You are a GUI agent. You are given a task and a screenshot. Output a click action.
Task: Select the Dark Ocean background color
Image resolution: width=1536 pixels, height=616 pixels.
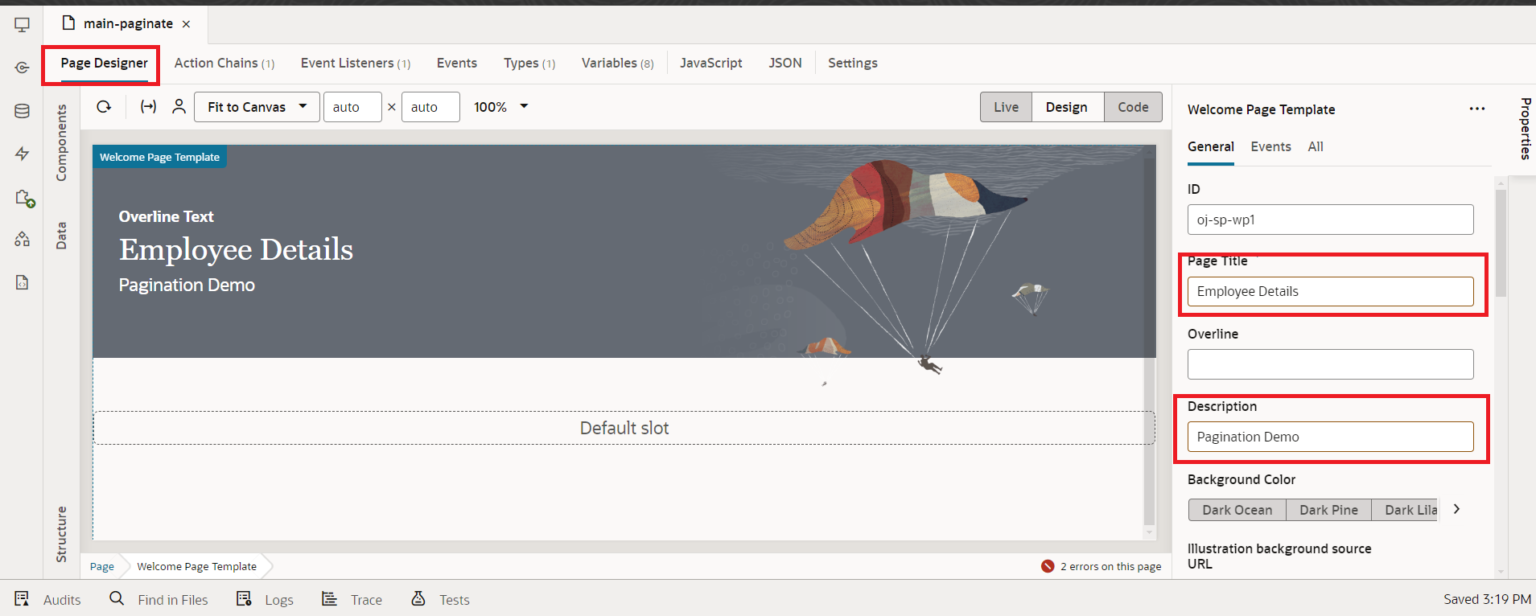(1237, 509)
